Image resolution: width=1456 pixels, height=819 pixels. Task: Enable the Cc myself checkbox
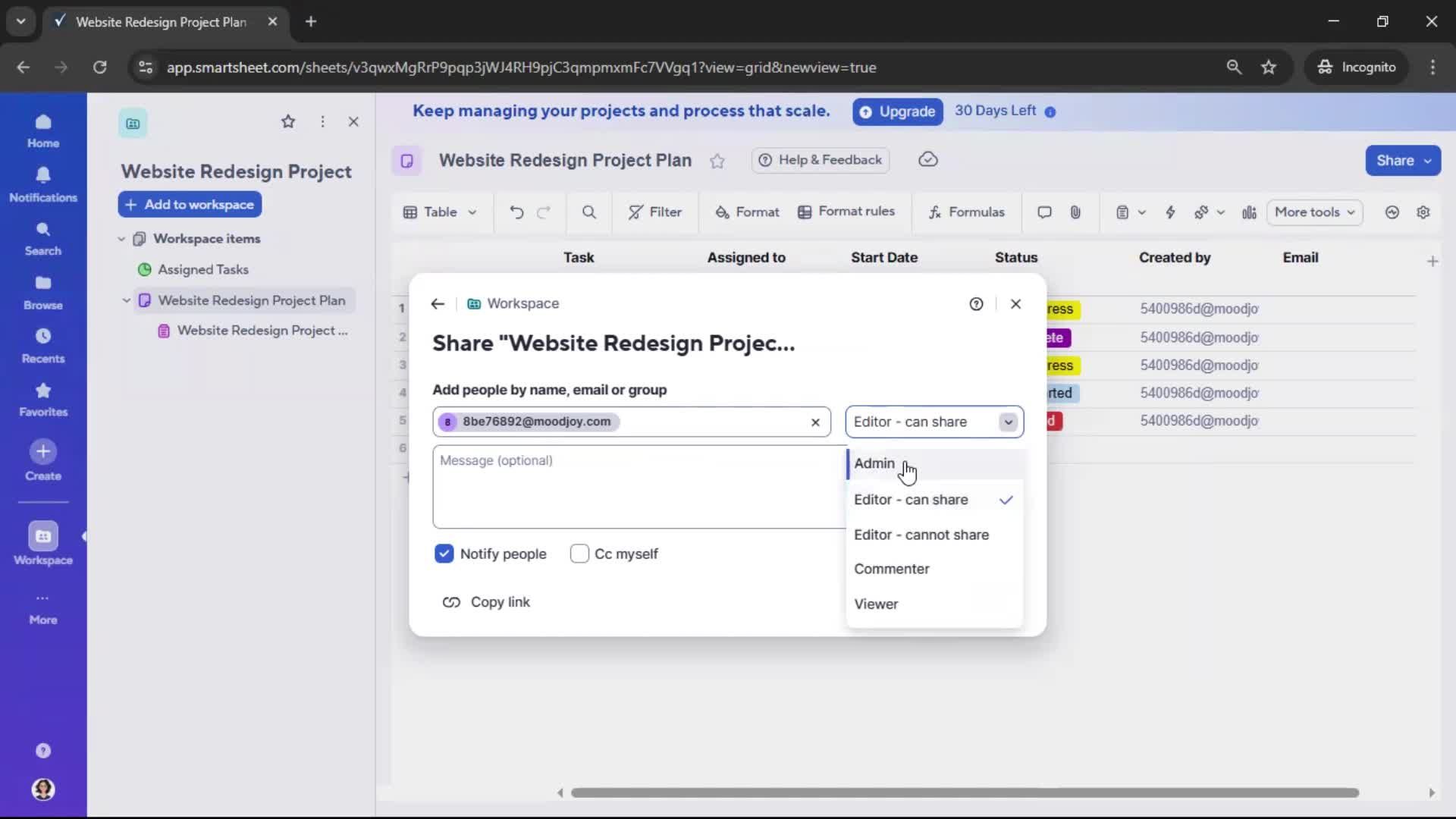(581, 554)
